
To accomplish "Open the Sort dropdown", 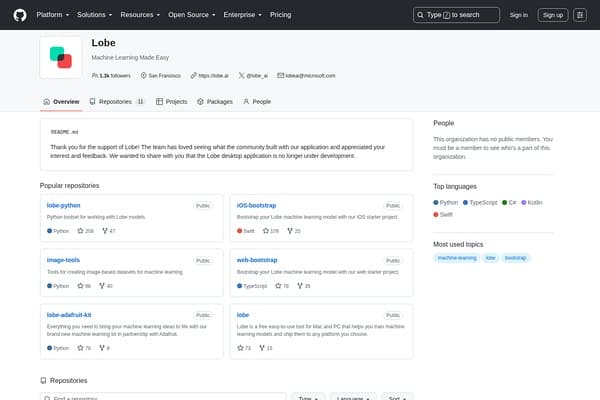I will tap(397, 398).
